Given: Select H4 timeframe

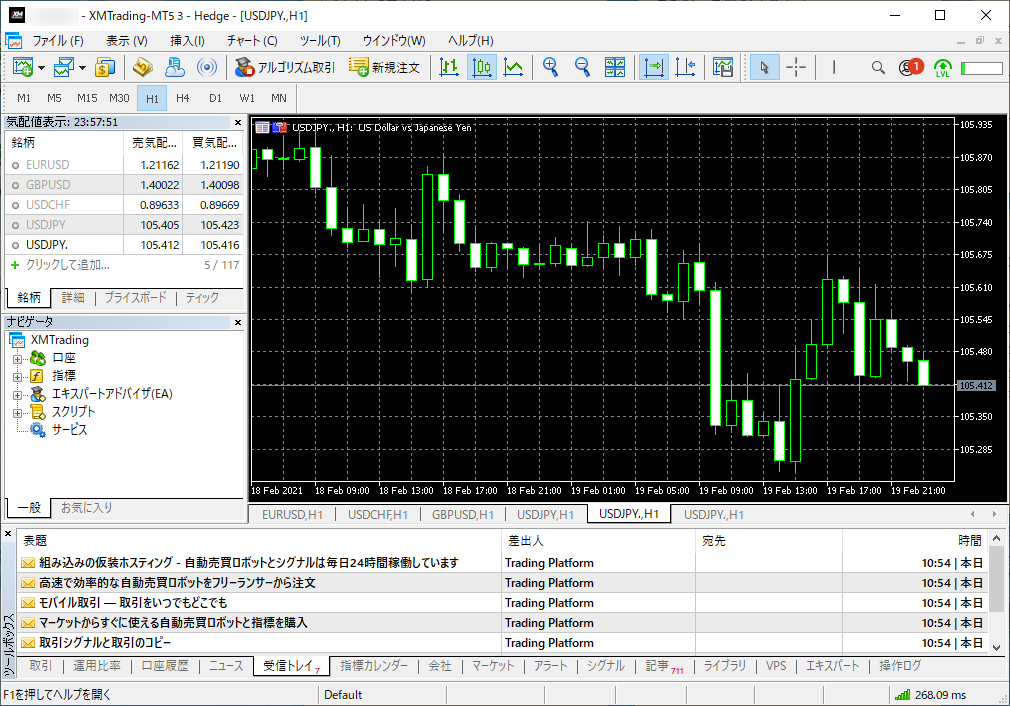Looking at the screenshot, I should (x=182, y=98).
